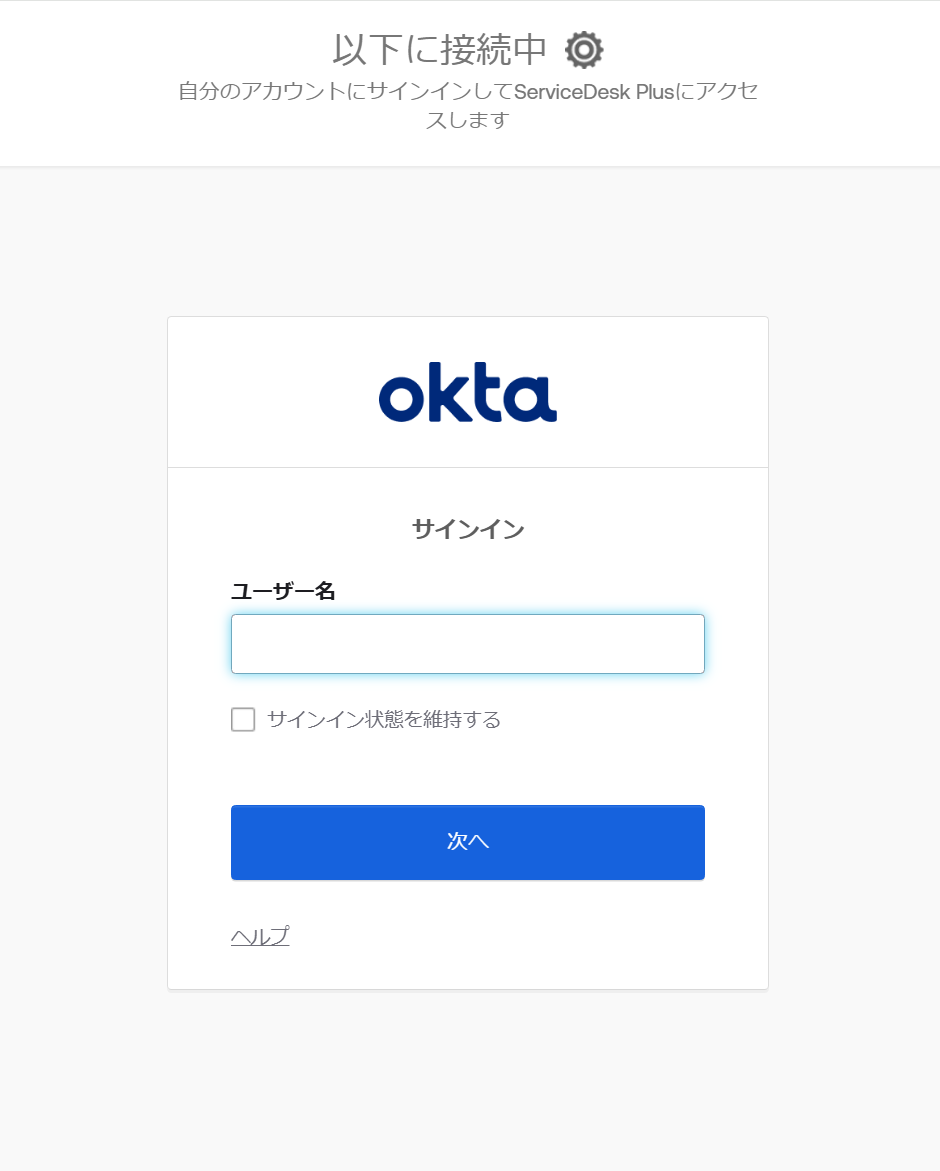Screen dimensions: 940x1171
Task: Click the letter 't' of the Okta logo
Action: coord(488,393)
